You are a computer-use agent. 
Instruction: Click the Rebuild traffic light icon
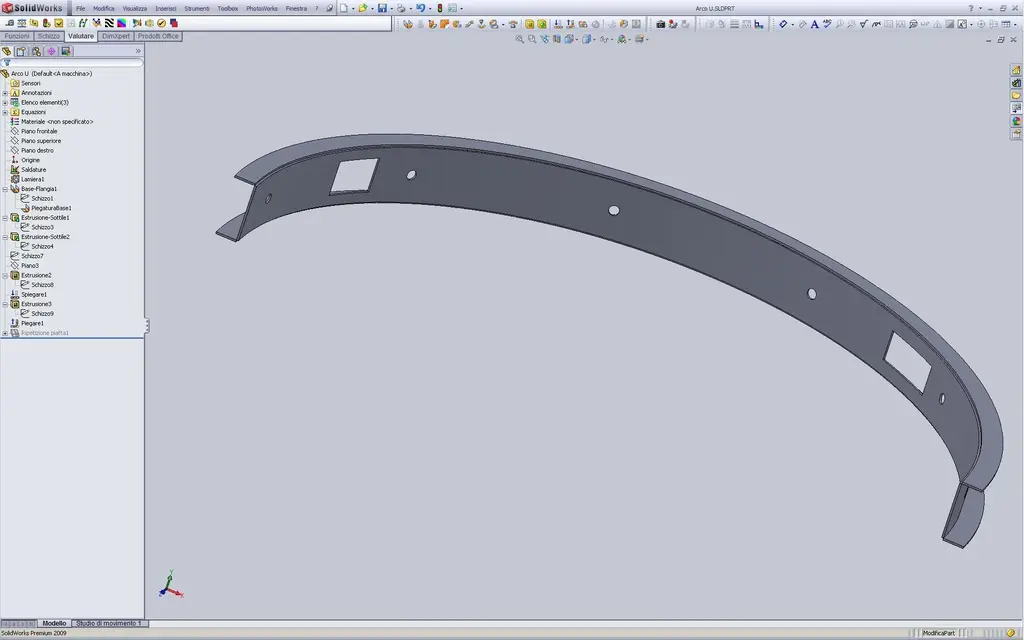[440, 8]
